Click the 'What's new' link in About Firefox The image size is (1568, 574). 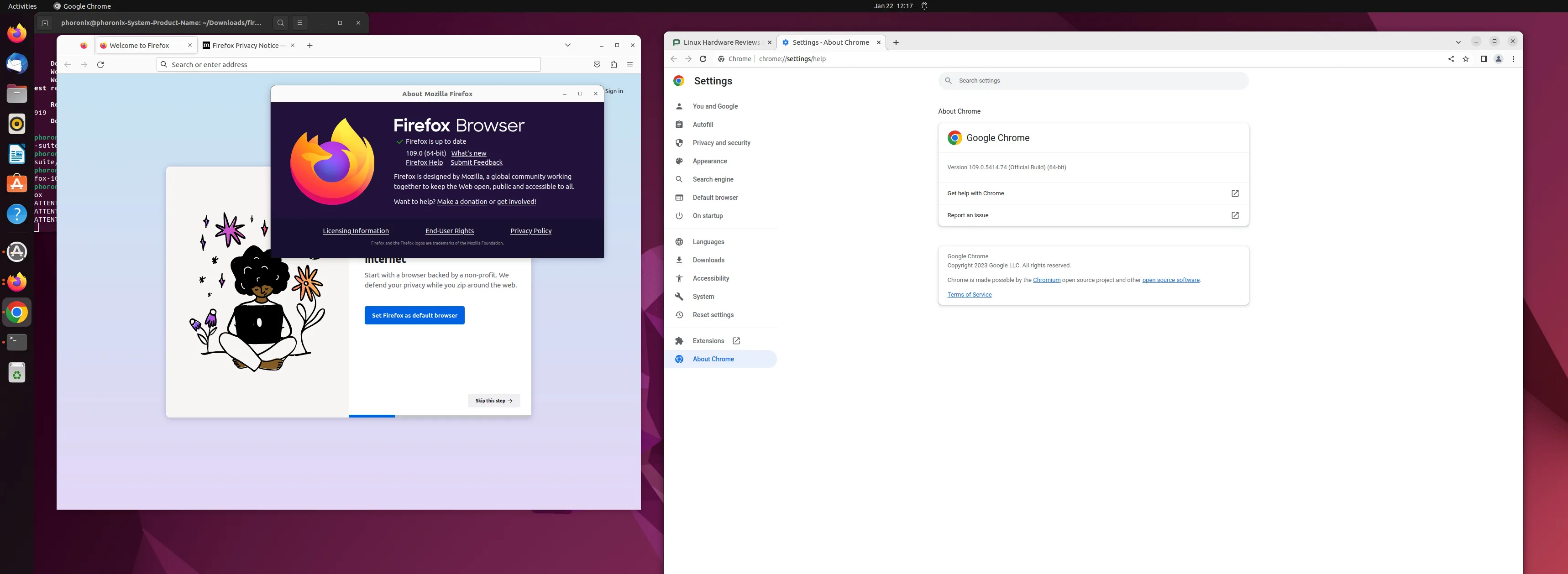point(469,153)
